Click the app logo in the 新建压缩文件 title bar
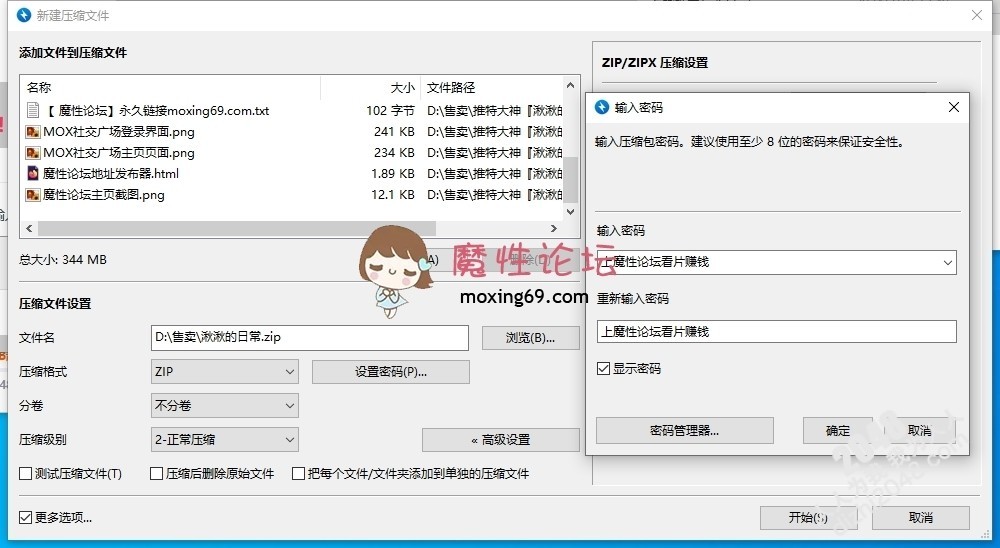The image size is (1000, 548). (x=24, y=15)
